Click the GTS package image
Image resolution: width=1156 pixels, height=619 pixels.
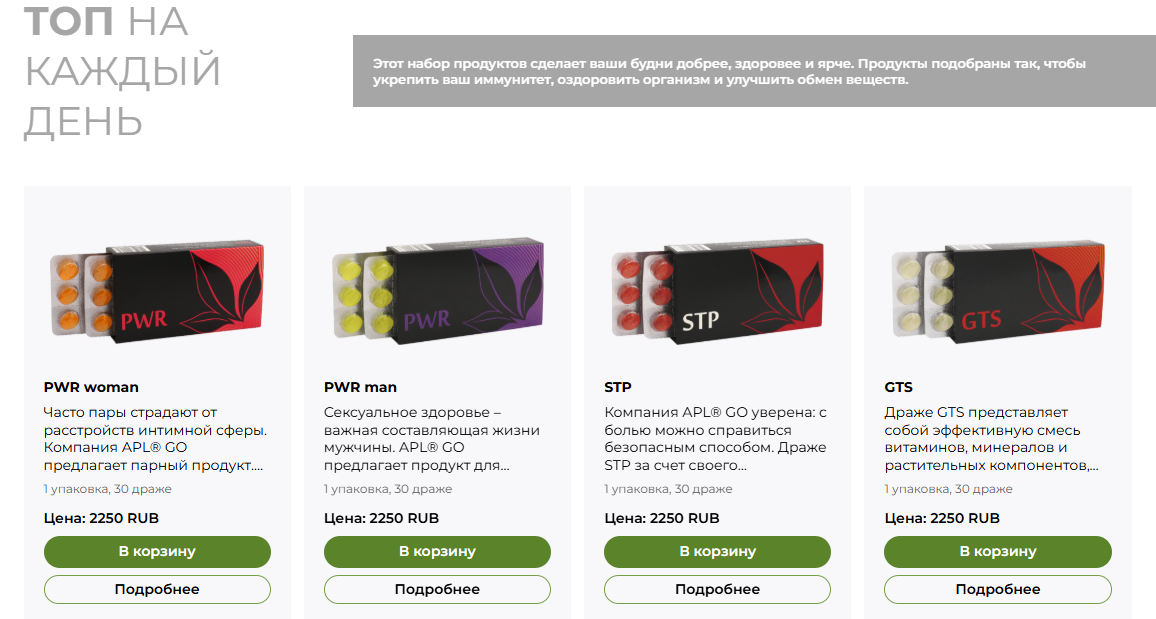(997, 293)
